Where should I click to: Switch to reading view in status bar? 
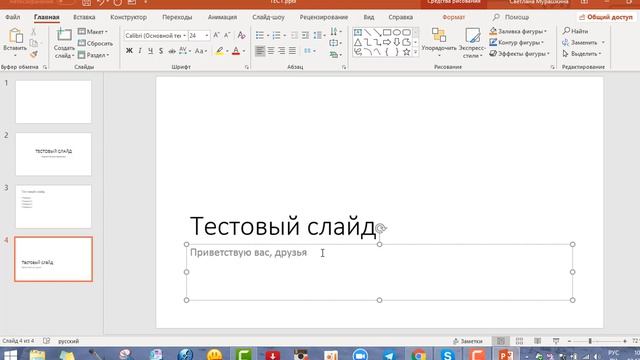pos(538,341)
